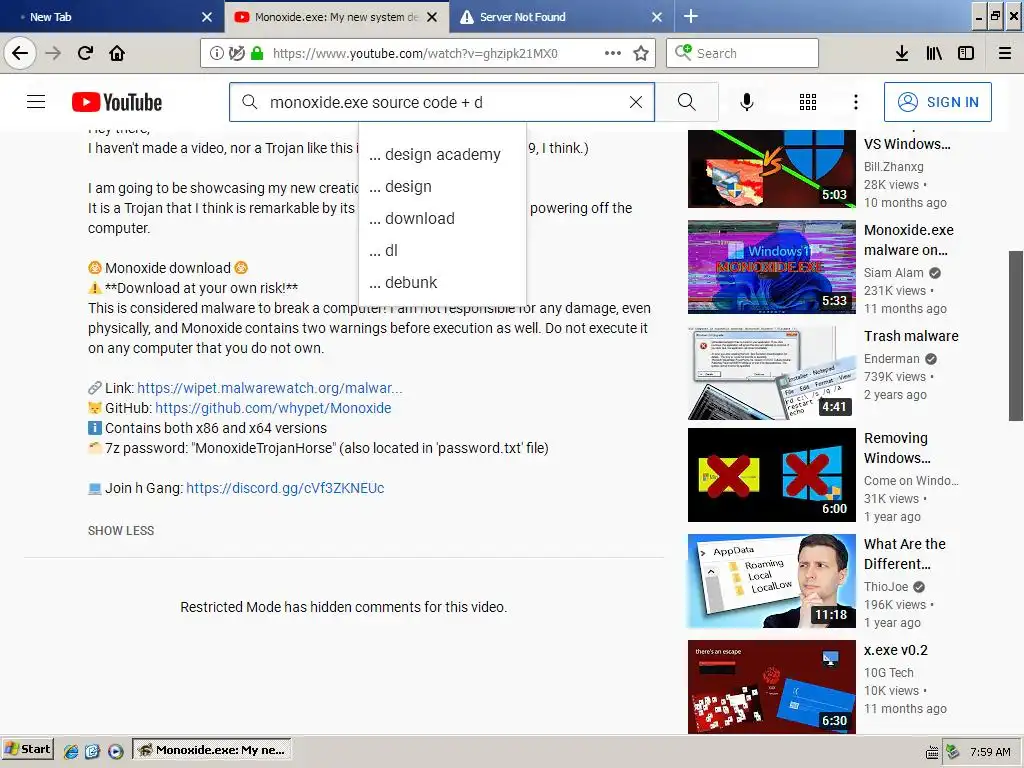Viewport: 1024px width, 768px height.
Task: Open tracking protection shield icon
Action: (236, 54)
